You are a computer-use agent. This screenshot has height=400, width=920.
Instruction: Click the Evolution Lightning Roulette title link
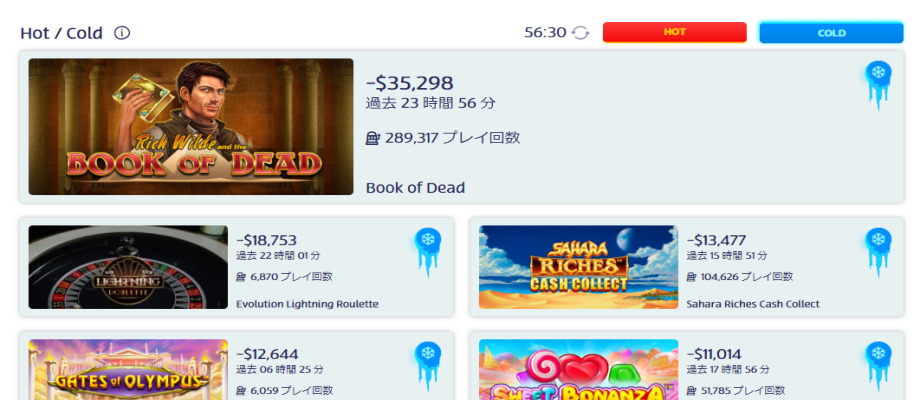tap(307, 304)
